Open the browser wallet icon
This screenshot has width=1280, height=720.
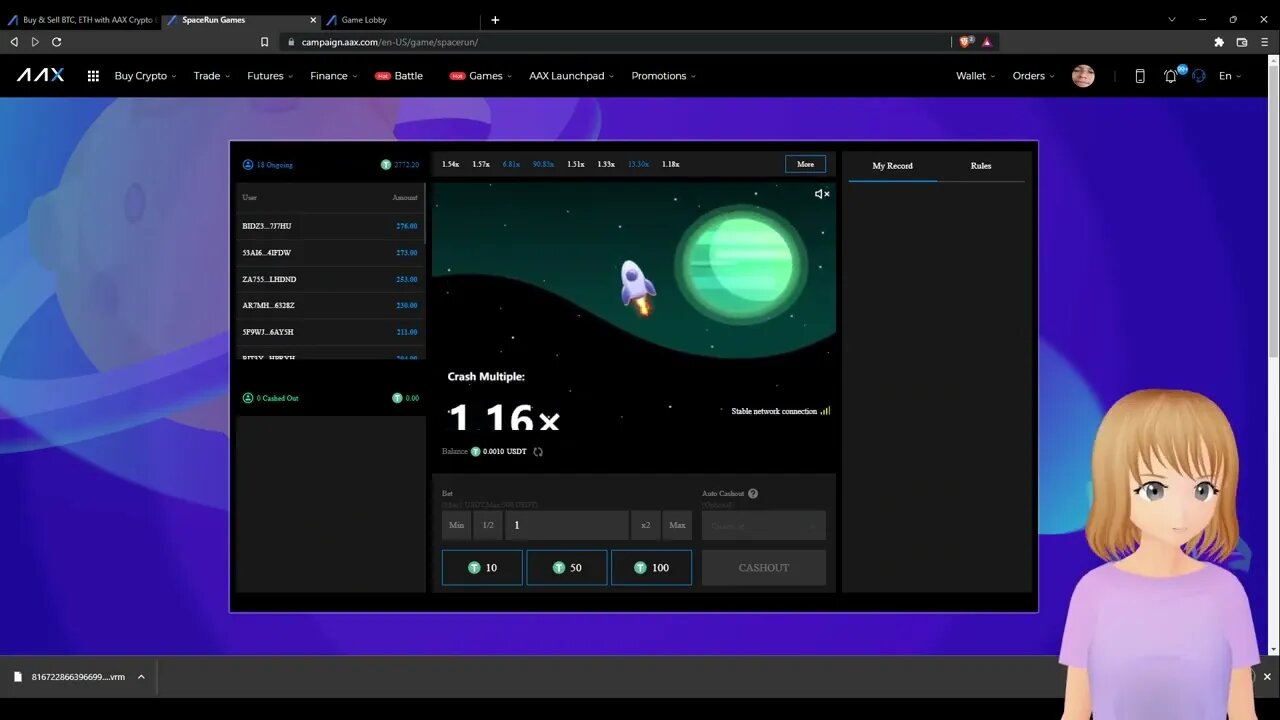(x=1242, y=42)
